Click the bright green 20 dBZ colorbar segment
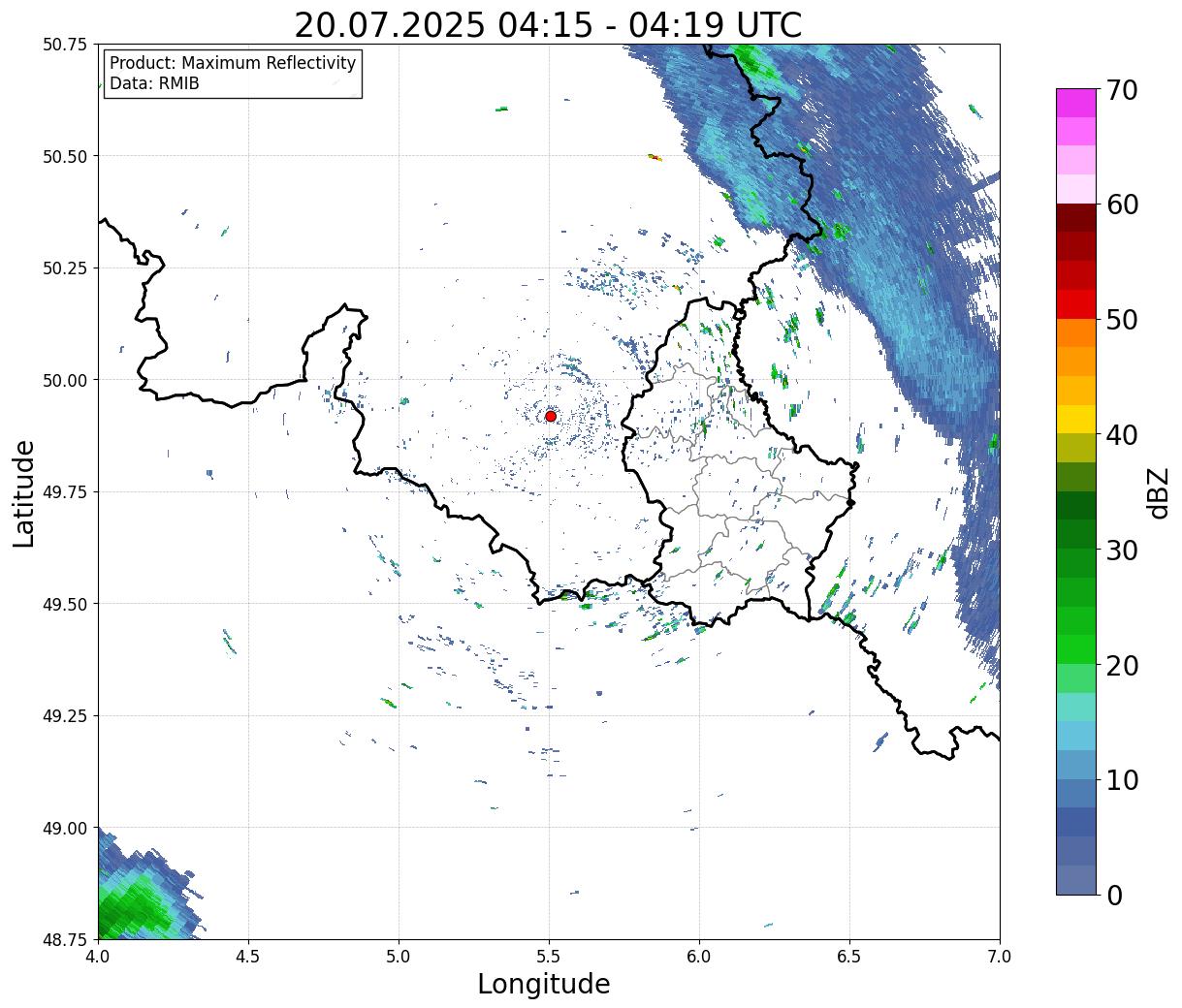 pyautogui.click(x=1075, y=649)
